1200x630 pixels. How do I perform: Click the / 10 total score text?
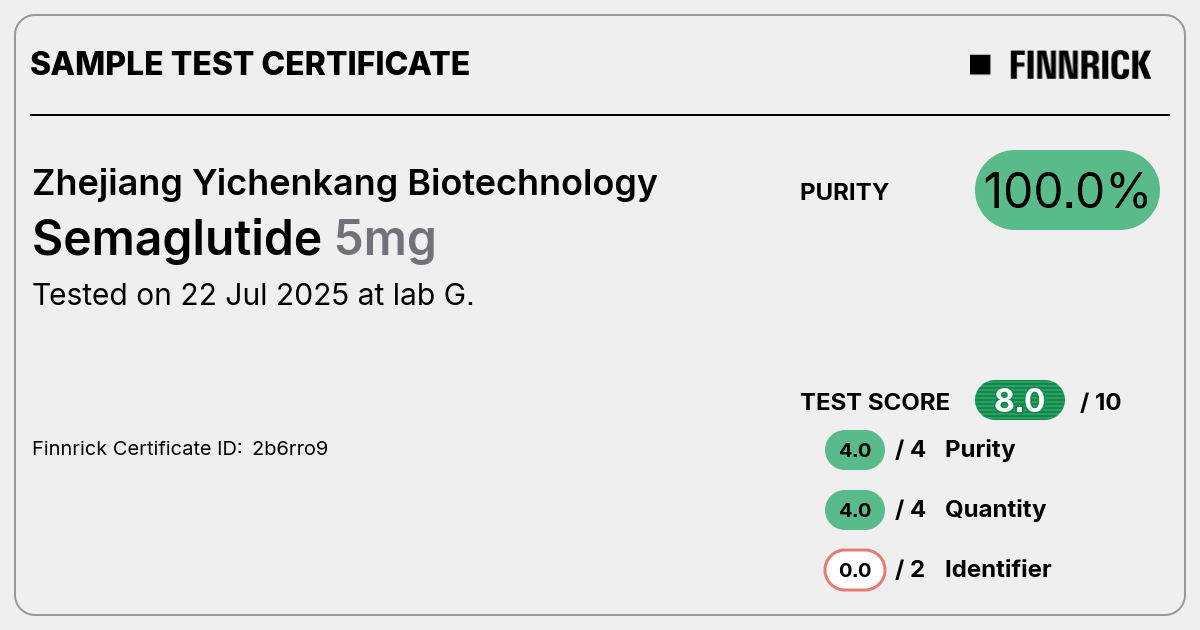tap(1101, 402)
